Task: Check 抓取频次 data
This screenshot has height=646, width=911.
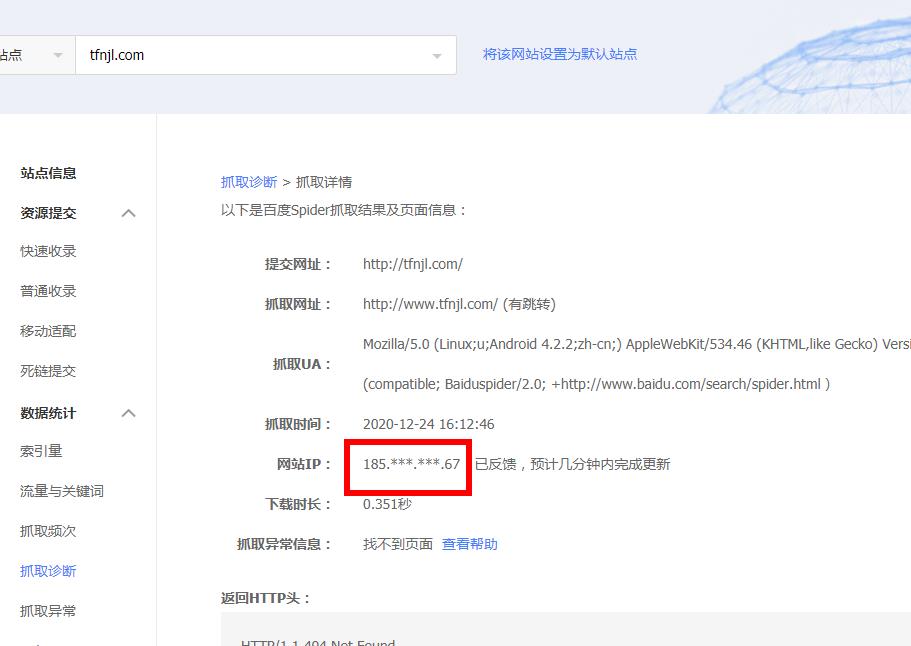Action: tap(51, 531)
